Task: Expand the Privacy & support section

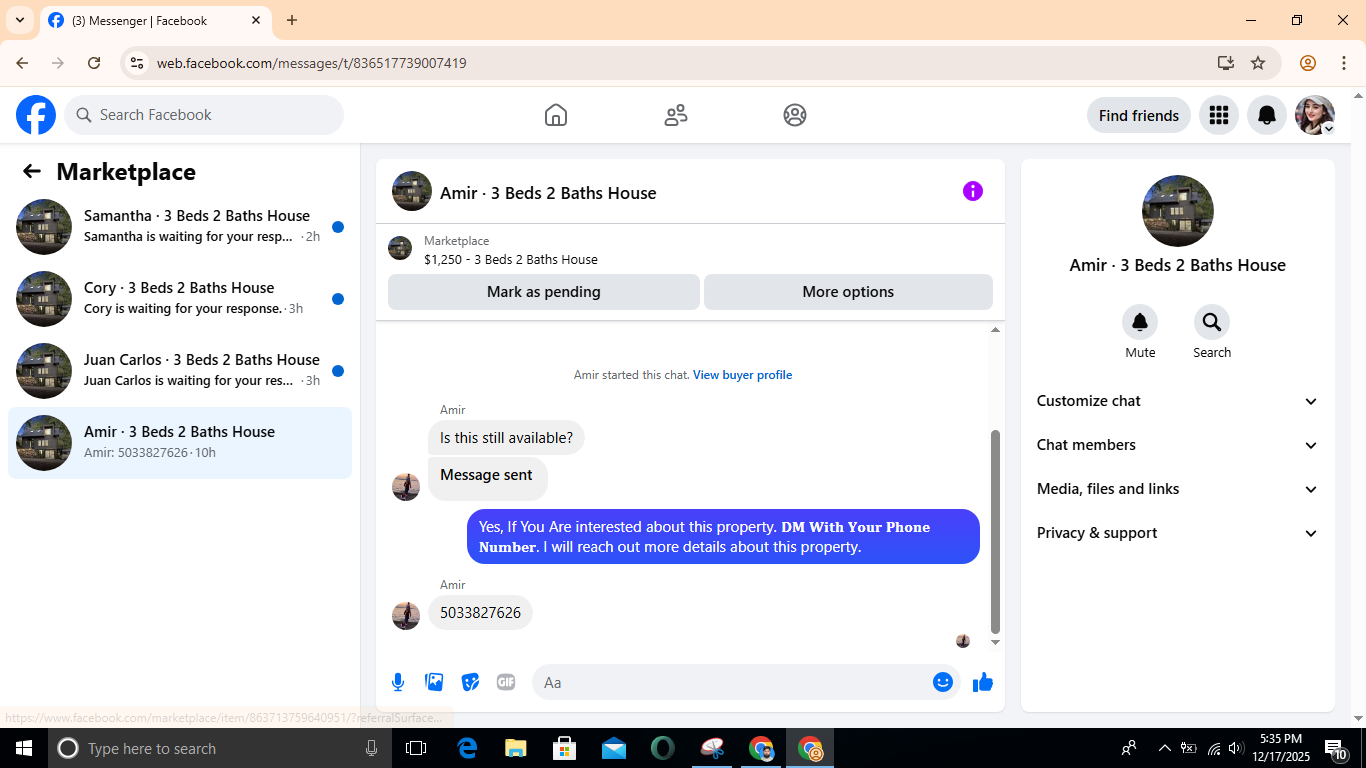Action: pos(1178,533)
